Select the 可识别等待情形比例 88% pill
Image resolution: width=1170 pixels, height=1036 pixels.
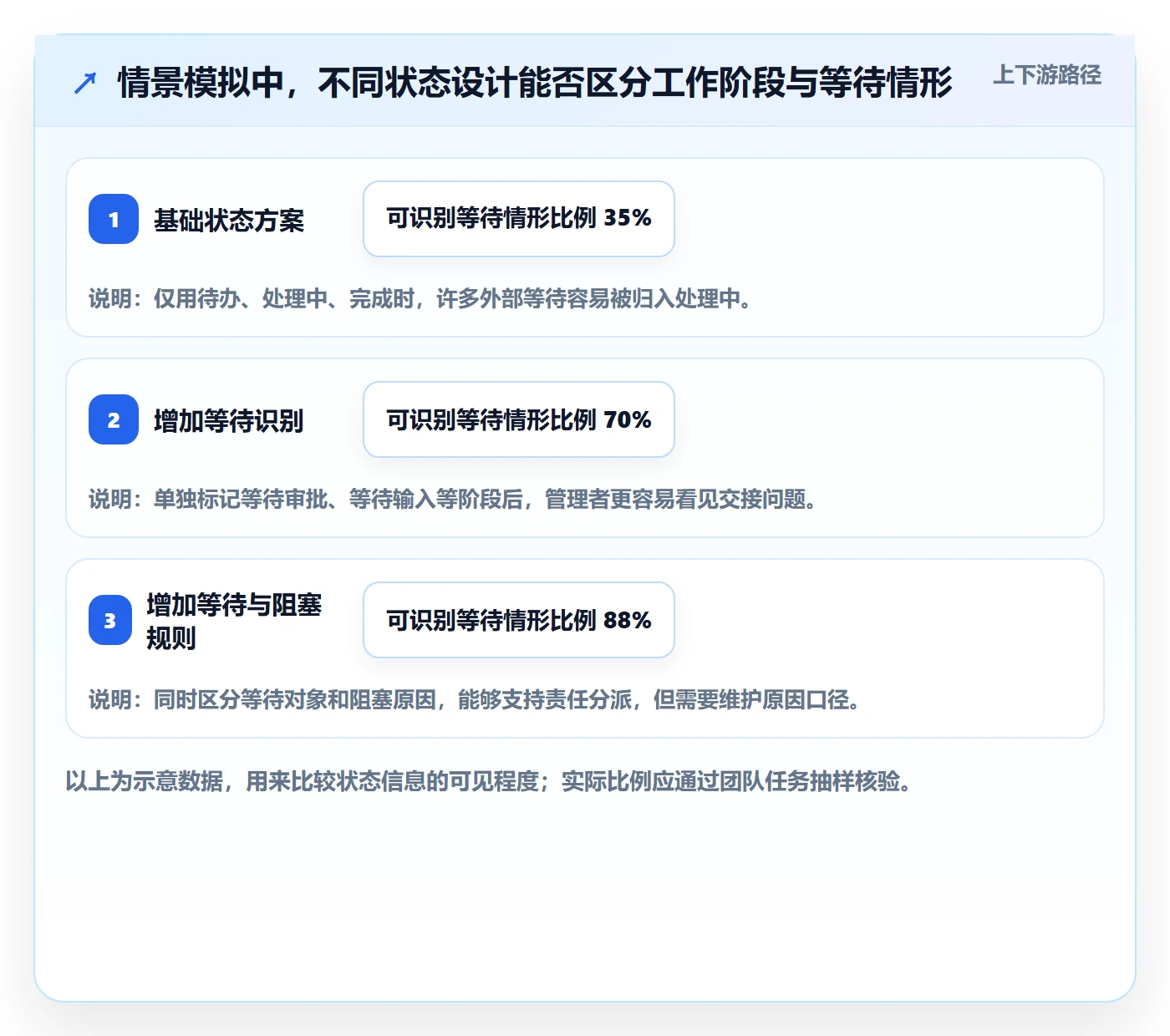(519, 620)
